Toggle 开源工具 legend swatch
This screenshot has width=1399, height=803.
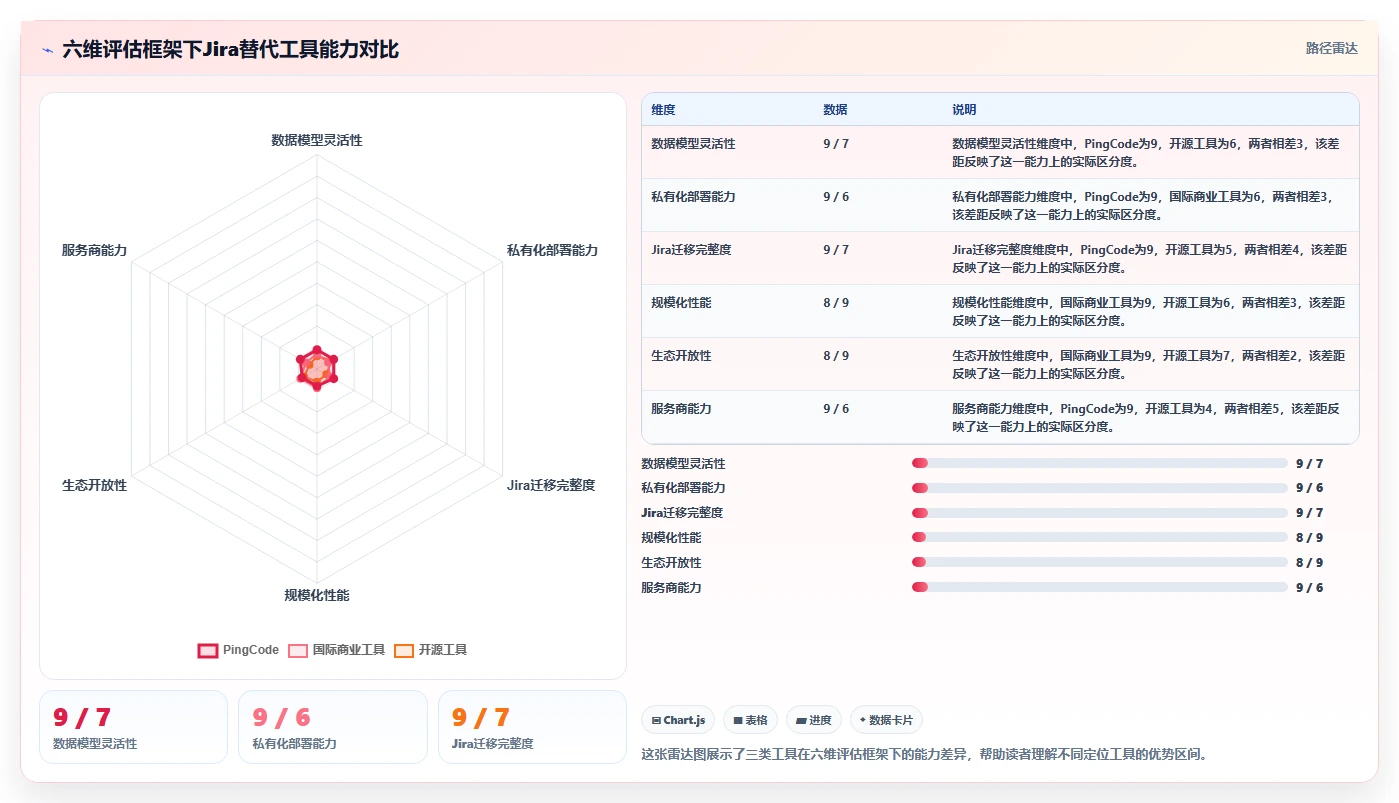point(404,650)
